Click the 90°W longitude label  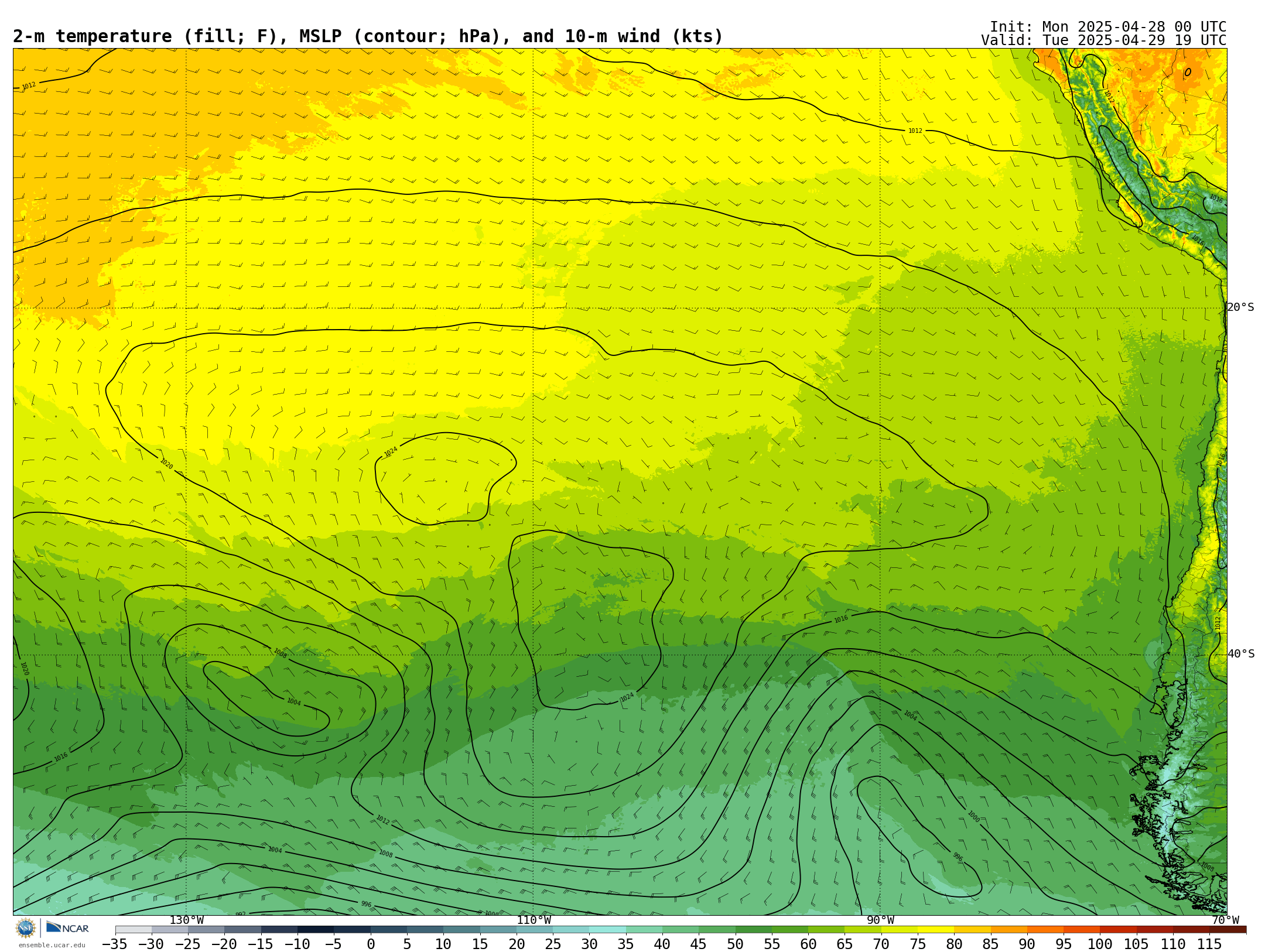[x=880, y=920]
